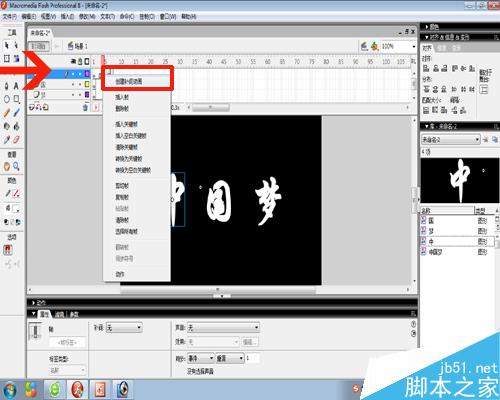Select the Fill Transform tool
This screenshot has width=500, height=400.
[x=16, y=59]
